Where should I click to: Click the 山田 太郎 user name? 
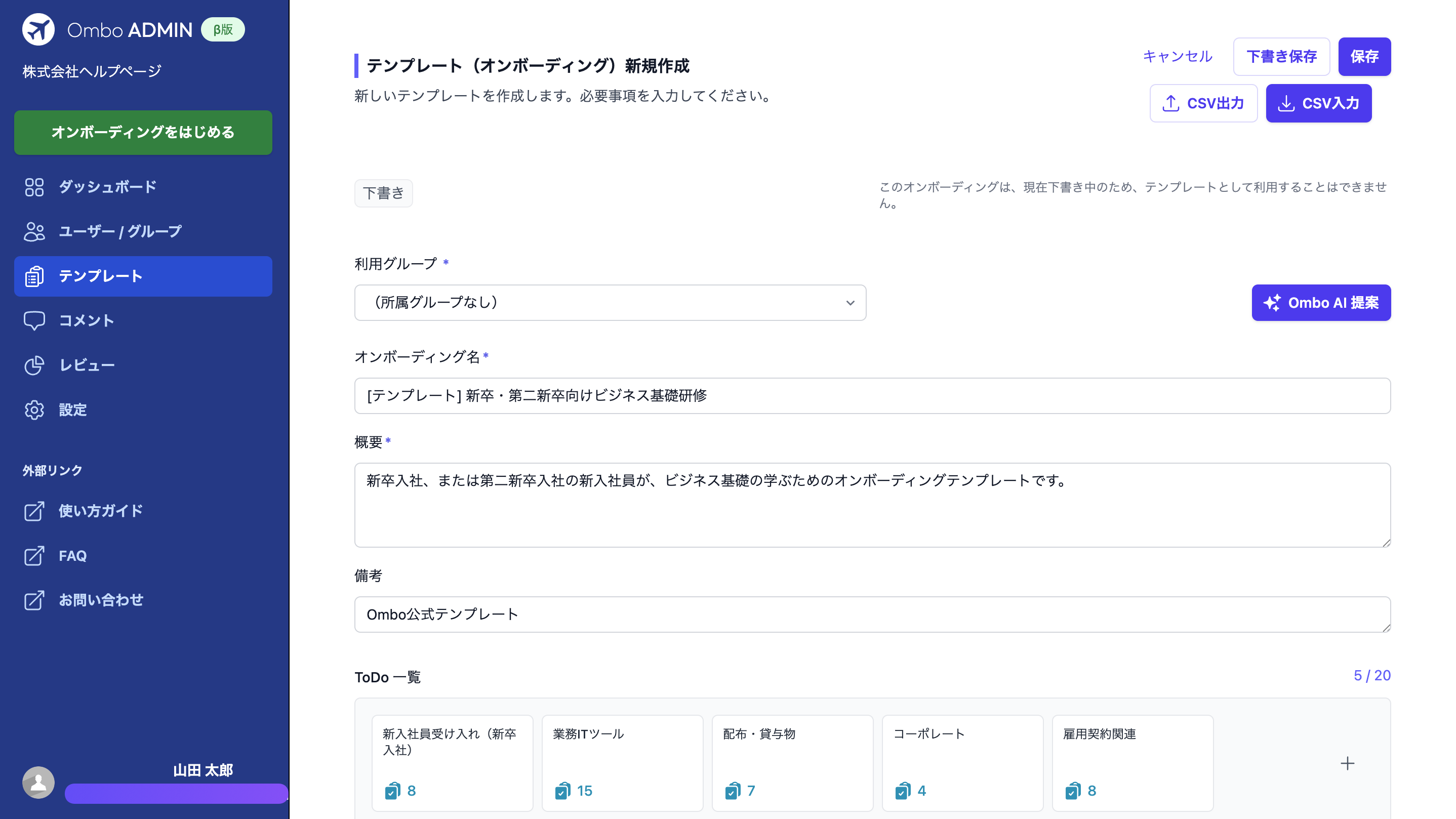[203, 770]
